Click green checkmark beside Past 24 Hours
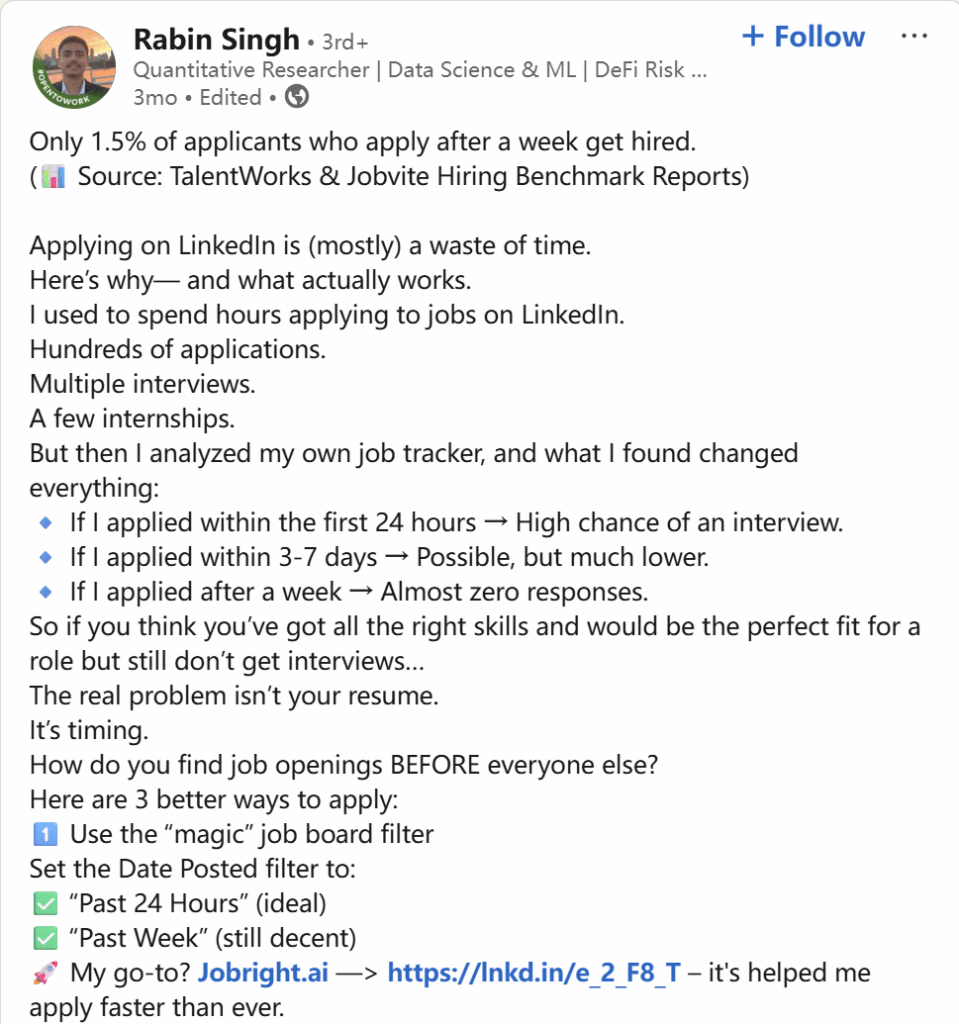This screenshot has width=959, height=1024. tap(45, 904)
